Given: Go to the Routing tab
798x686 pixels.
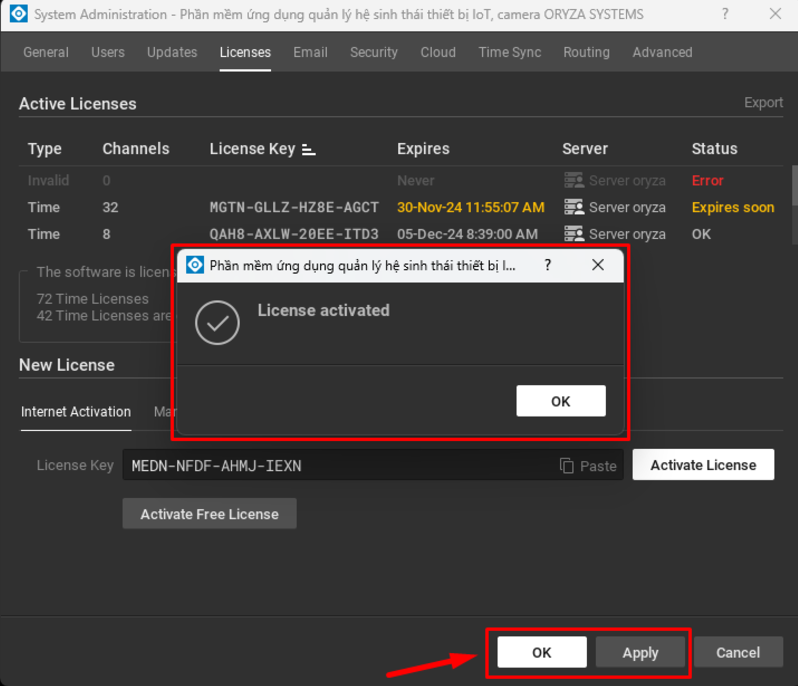Looking at the screenshot, I should click(x=586, y=52).
